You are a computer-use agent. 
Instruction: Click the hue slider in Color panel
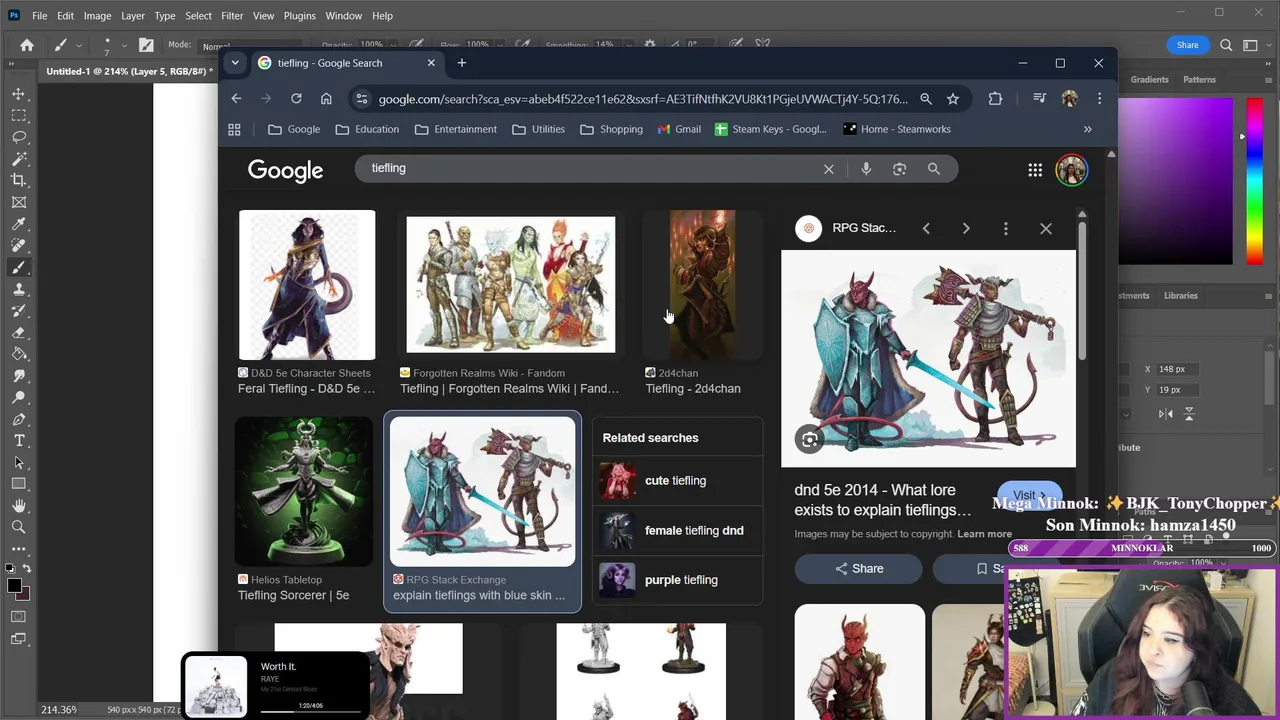tap(1255, 181)
